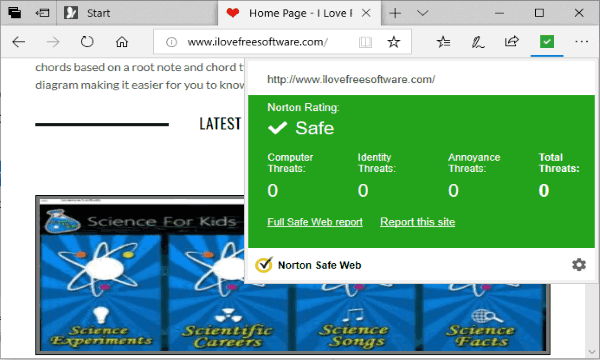The width and height of the screenshot is (600, 360).
Task: Open the Scientific Careers tile
Action: point(228,293)
